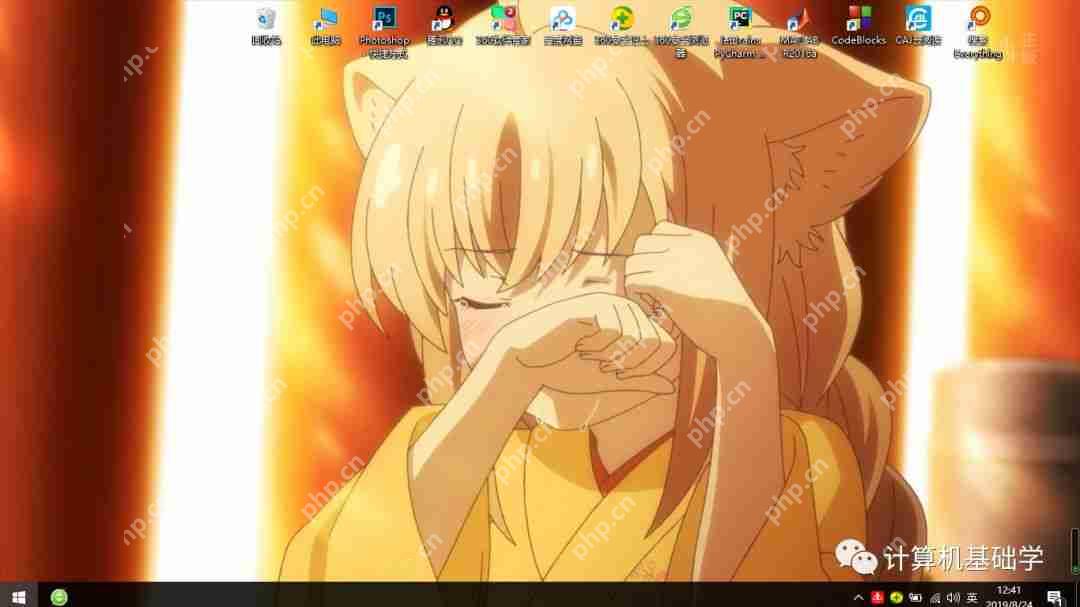Select the 360 Security Guard icon

[x=622, y=20]
